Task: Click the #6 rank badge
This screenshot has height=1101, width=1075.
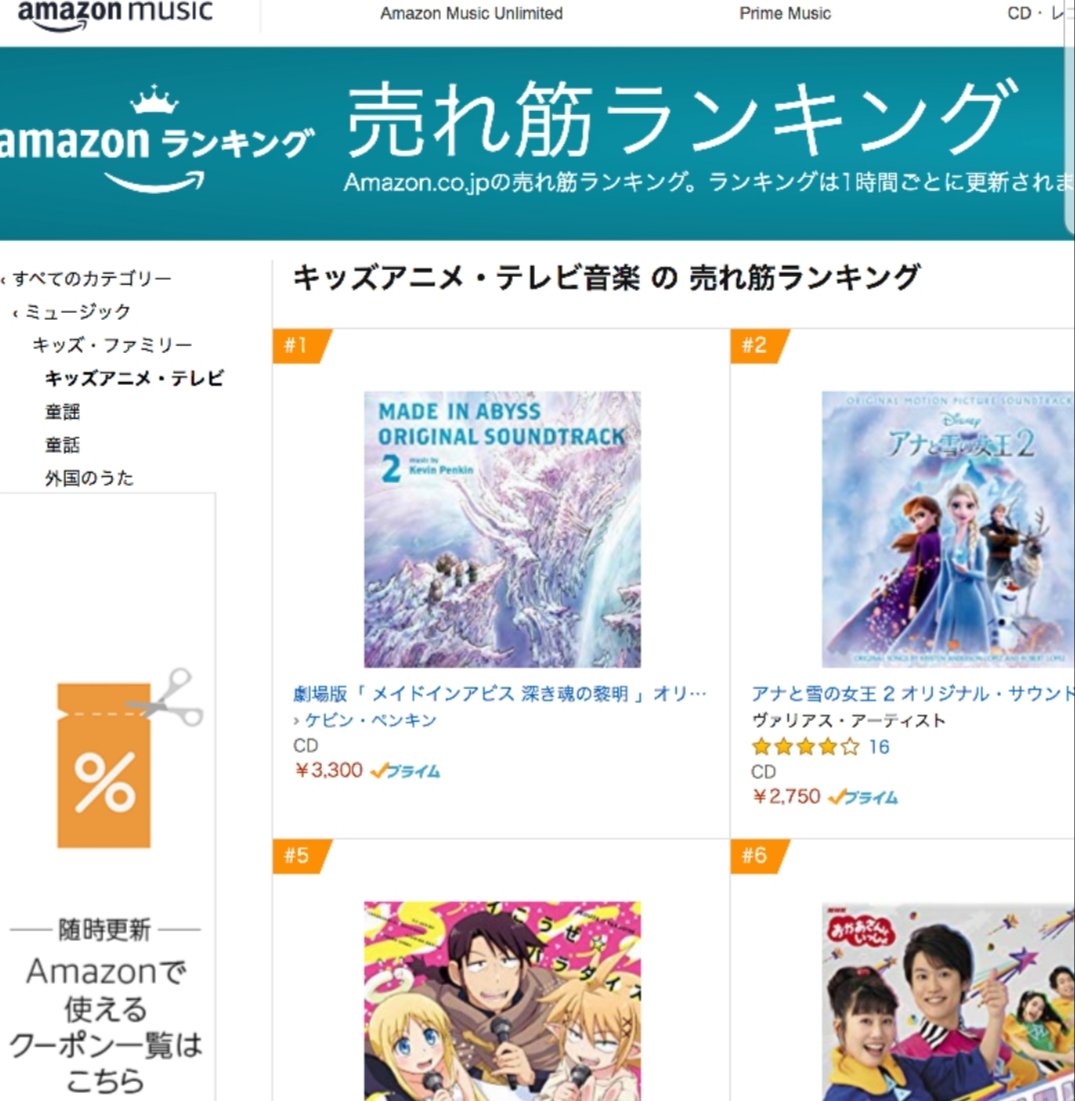Action: click(x=759, y=856)
